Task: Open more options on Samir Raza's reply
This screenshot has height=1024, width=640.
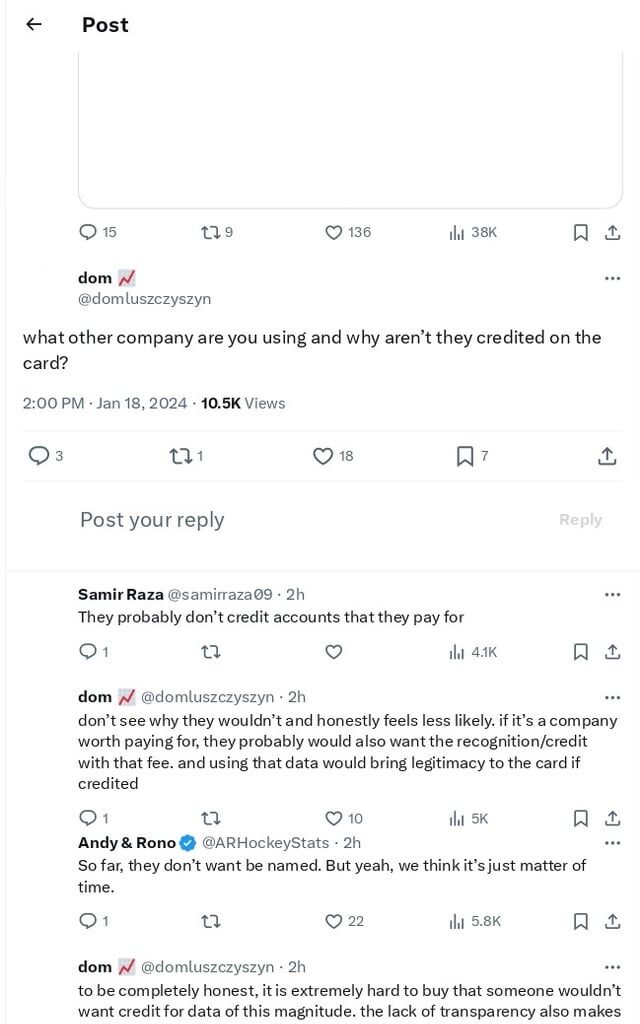Action: (613, 593)
